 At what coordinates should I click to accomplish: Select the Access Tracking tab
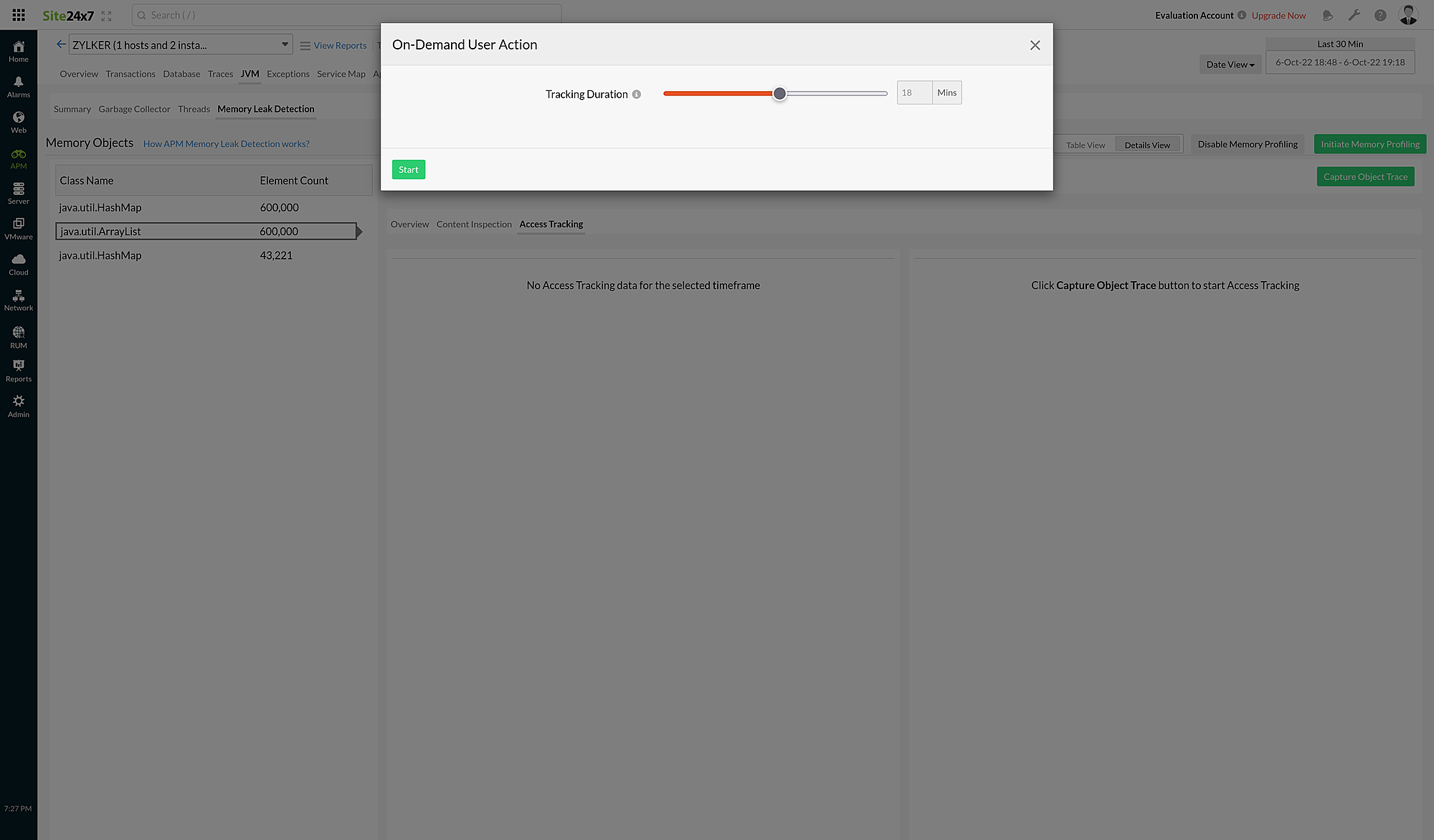click(x=551, y=224)
